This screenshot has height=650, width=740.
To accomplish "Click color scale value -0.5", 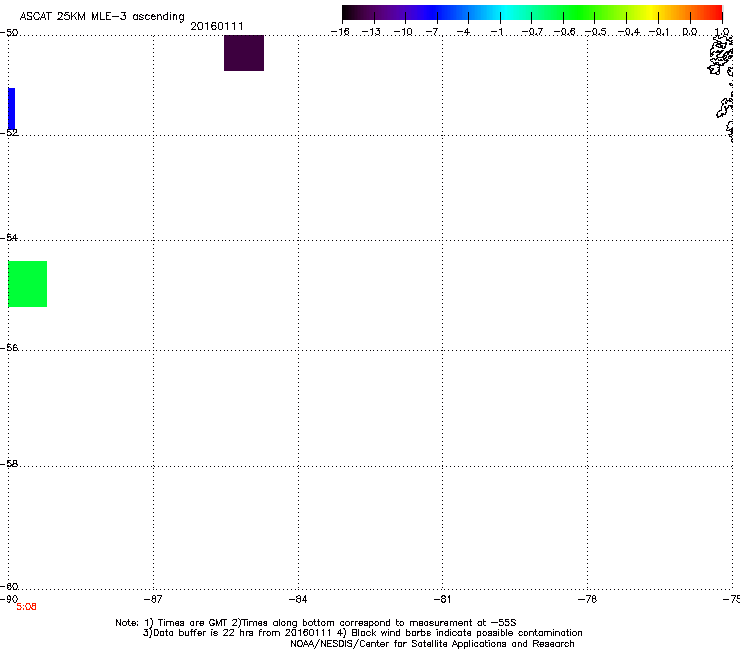I will tap(596, 32).
